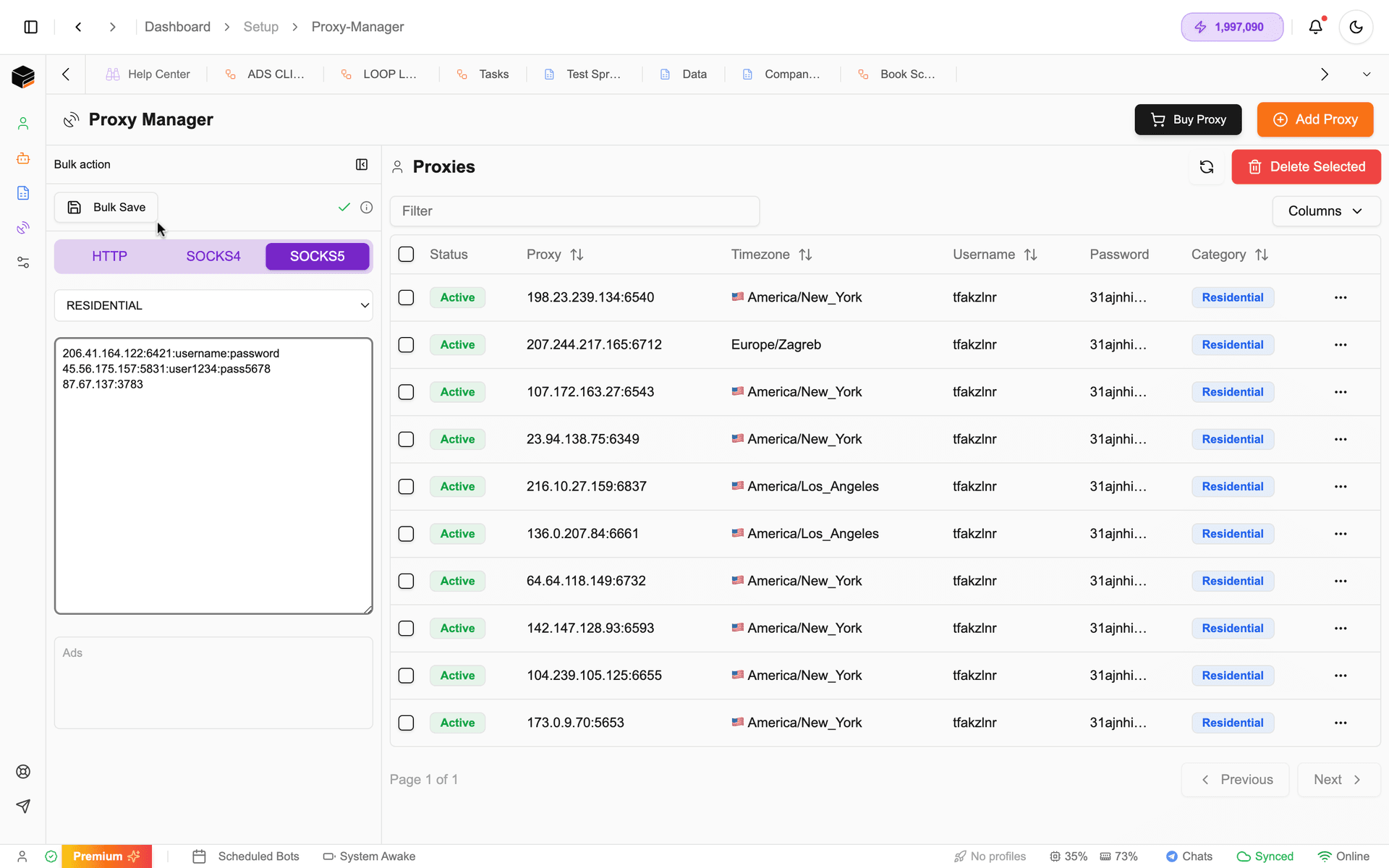The height and width of the screenshot is (868, 1389).
Task: Open the Proxy Manager sidebar icon
Action: [x=23, y=227]
